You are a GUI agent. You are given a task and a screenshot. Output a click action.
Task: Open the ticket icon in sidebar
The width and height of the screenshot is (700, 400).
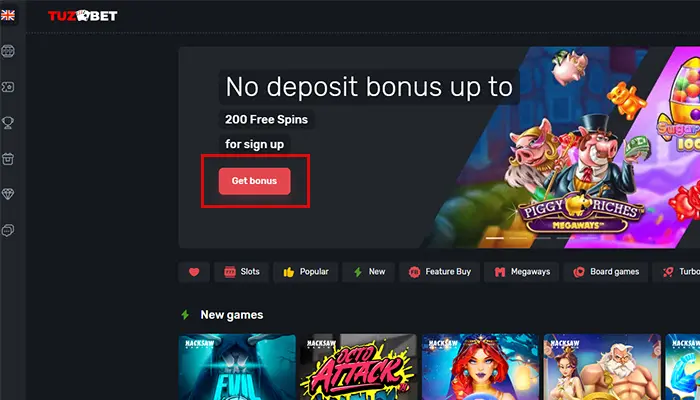click(8, 87)
